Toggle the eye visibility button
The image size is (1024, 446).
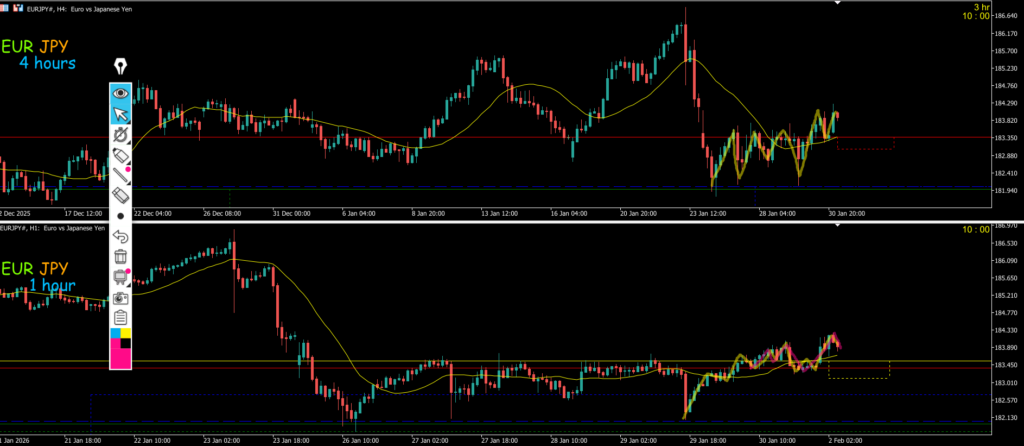click(x=122, y=92)
